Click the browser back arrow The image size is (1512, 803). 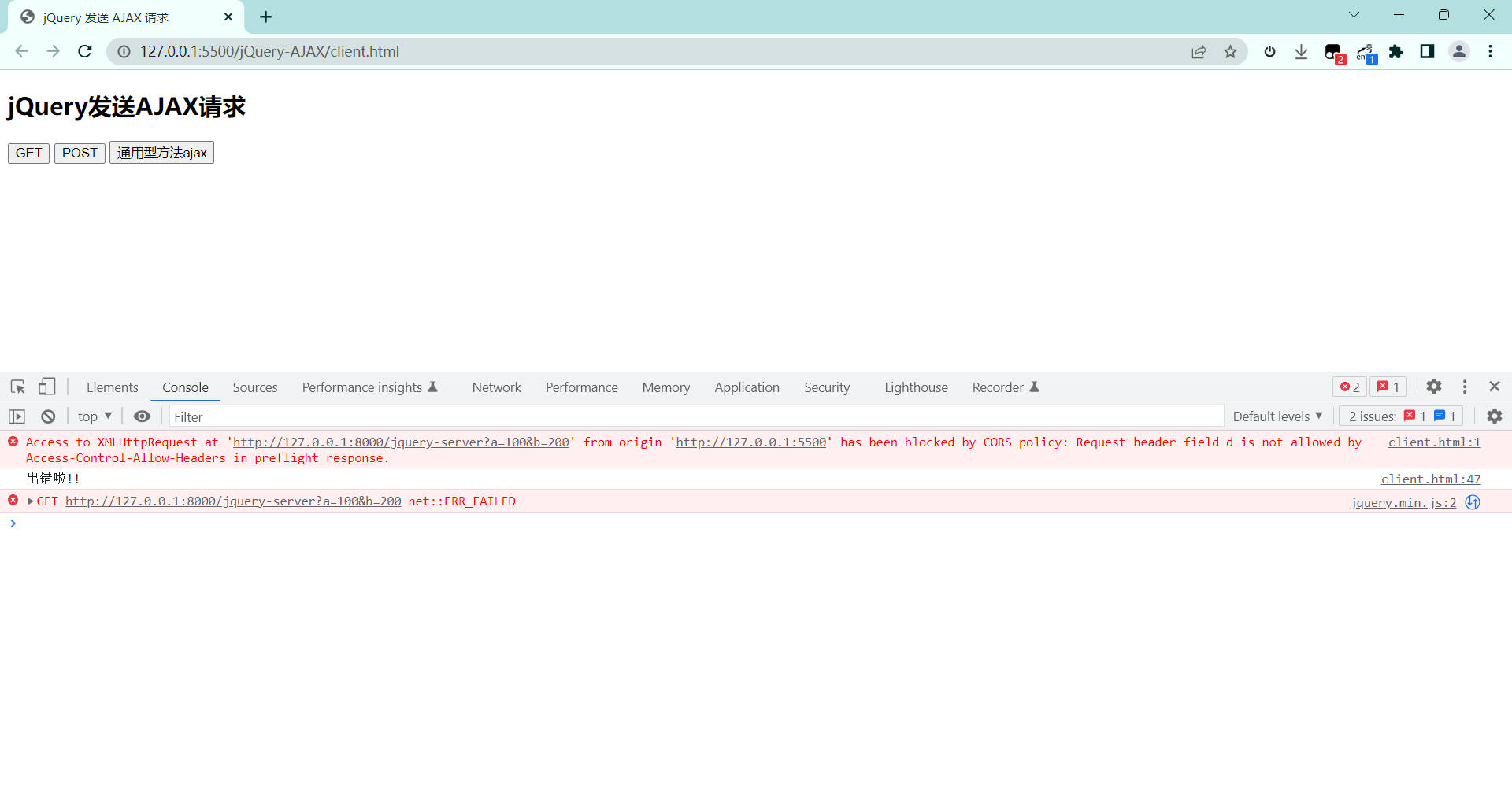tap(21, 51)
